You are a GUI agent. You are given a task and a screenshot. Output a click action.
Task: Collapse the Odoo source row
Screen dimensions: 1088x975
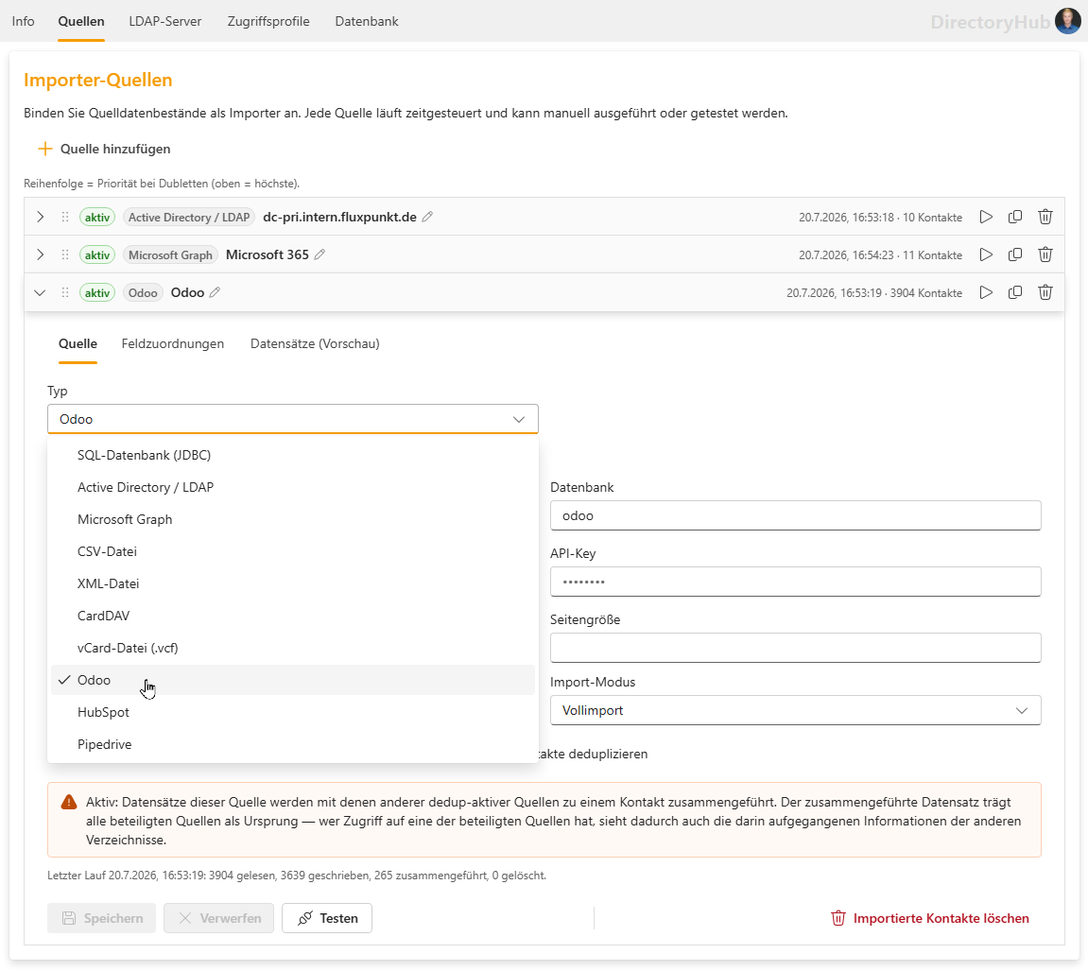40,293
